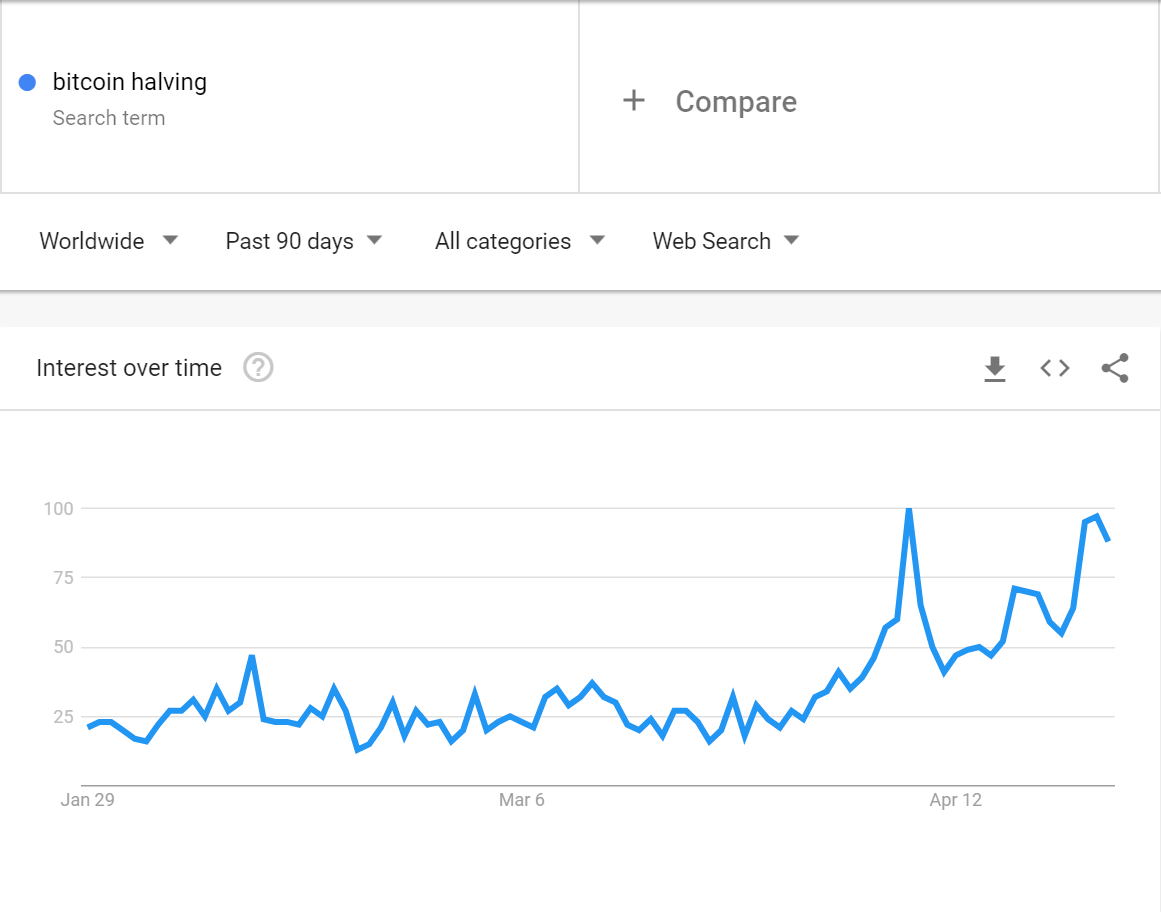Click the 100 axis value label
This screenshot has height=912, width=1161.
tap(58, 509)
